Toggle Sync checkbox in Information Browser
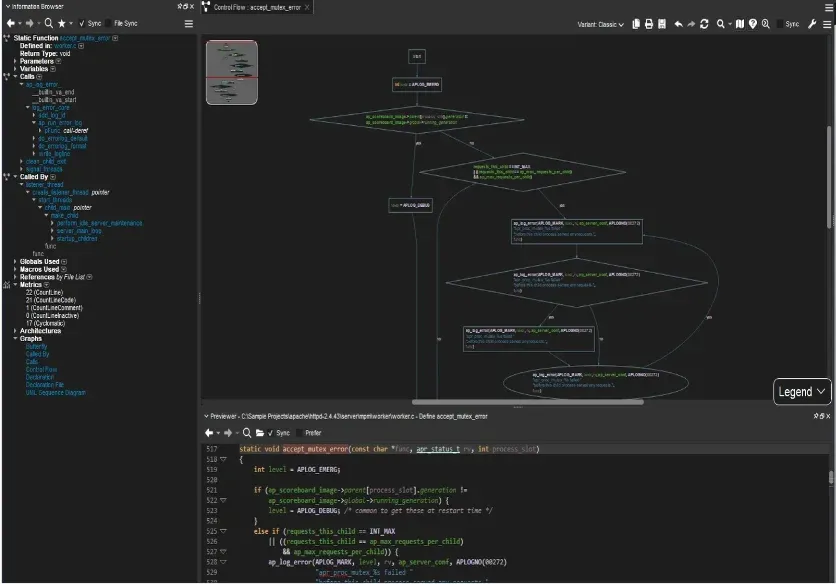 click(82, 23)
